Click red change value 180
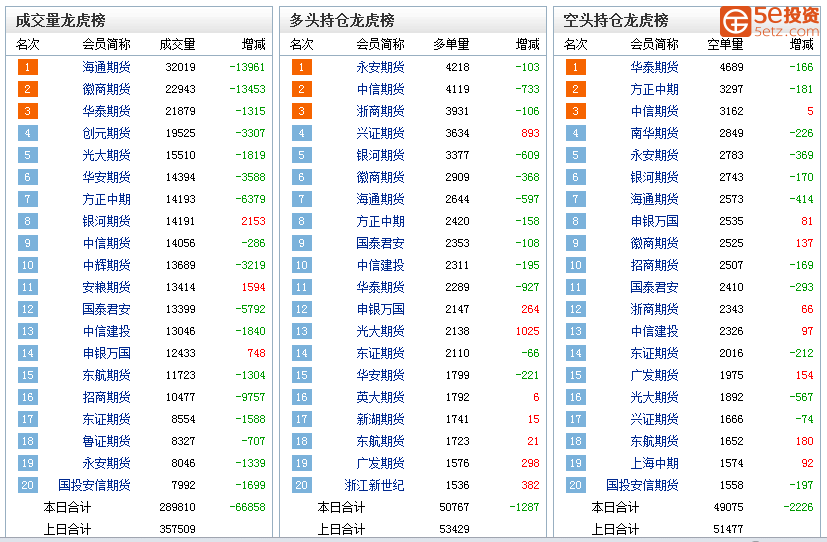This screenshot has width=827, height=542. 804,441
